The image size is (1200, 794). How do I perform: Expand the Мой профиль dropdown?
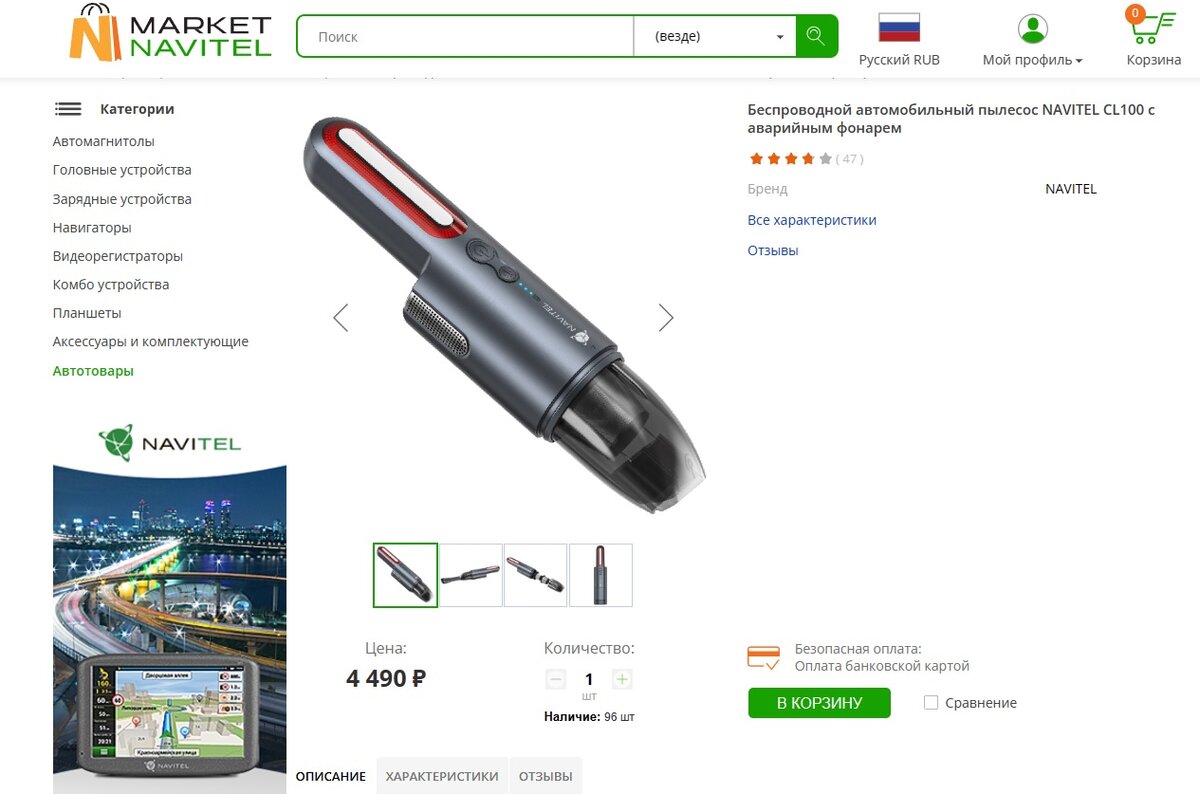pos(1032,60)
